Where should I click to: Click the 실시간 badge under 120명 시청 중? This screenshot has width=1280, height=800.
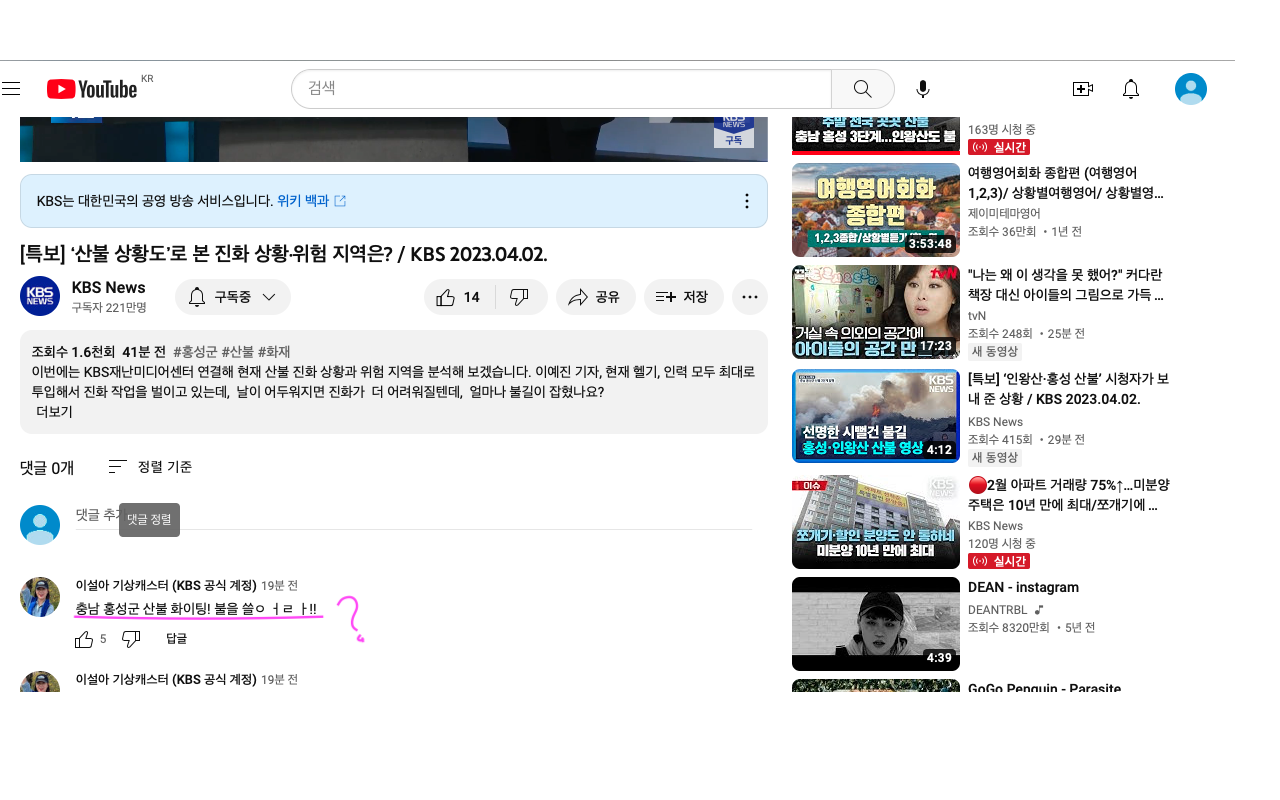(999, 561)
